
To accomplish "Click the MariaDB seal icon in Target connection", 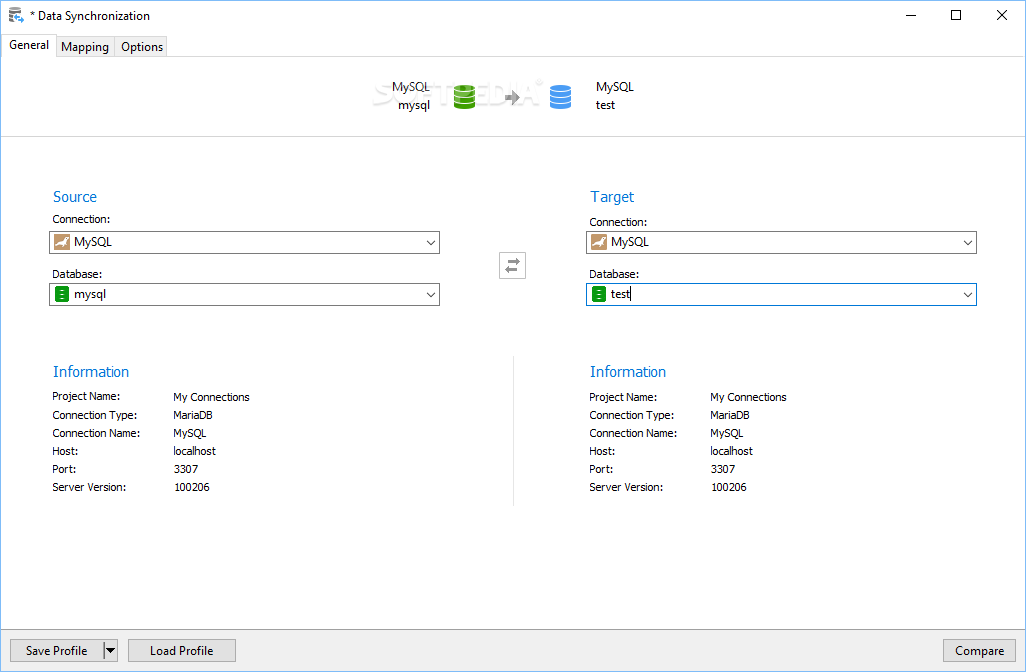I will [x=599, y=242].
